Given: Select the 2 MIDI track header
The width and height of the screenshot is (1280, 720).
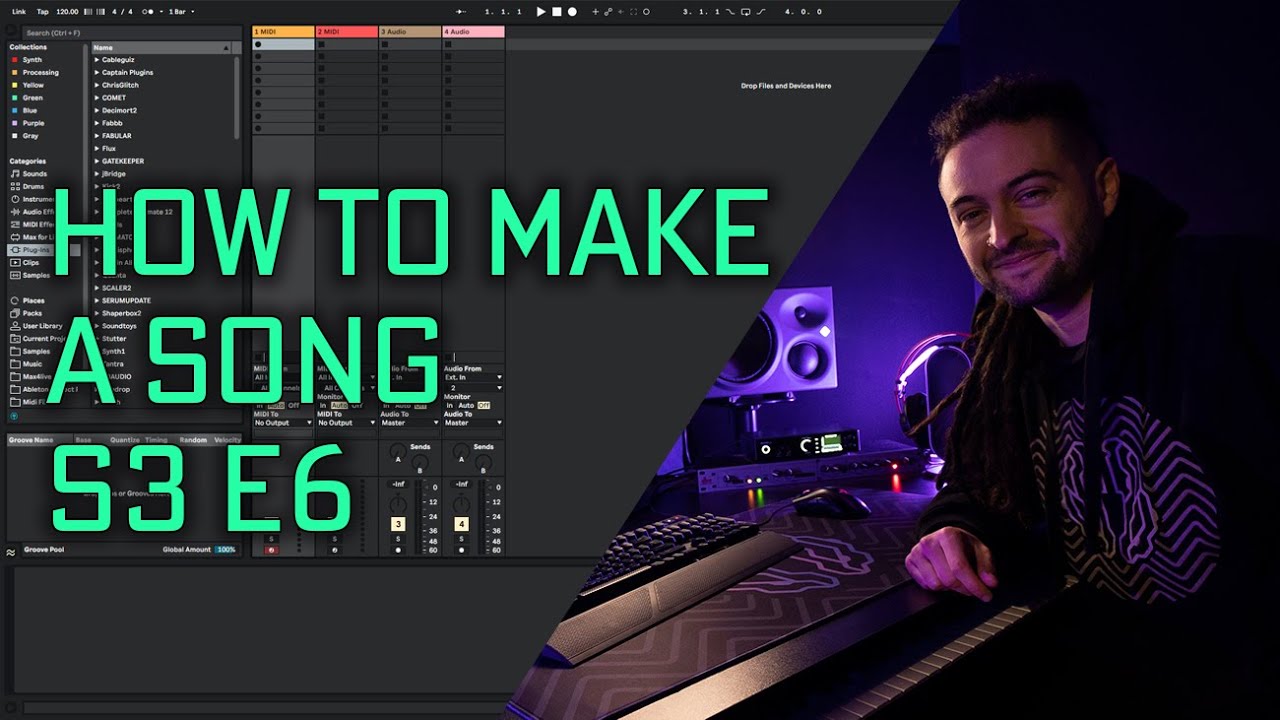Looking at the screenshot, I should coord(347,32).
